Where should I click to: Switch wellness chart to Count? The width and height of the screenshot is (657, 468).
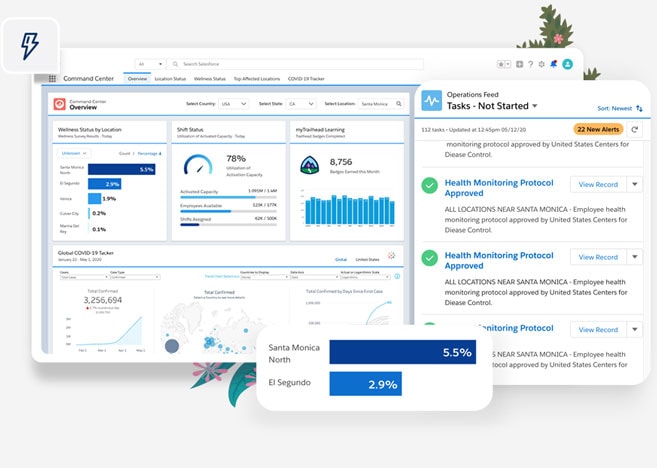[124, 153]
